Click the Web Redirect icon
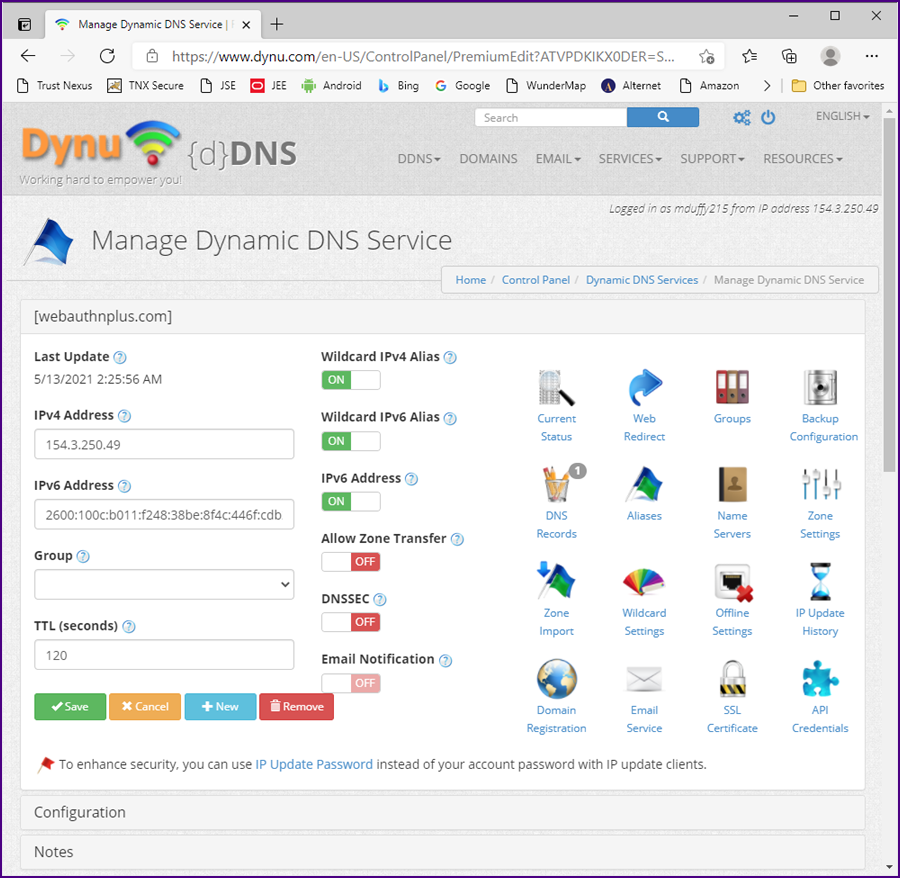Image resolution: width=900 pixels, height=878 pixels. point(644,389)
